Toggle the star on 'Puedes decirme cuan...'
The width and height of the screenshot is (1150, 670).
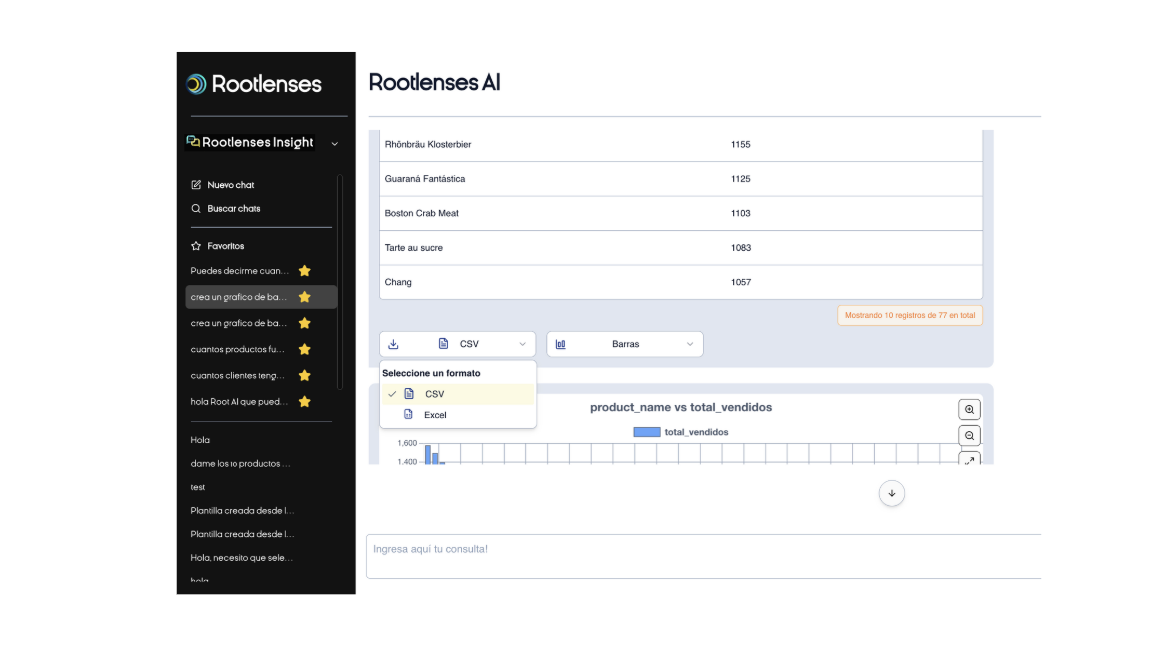click(x=305, y=270)
